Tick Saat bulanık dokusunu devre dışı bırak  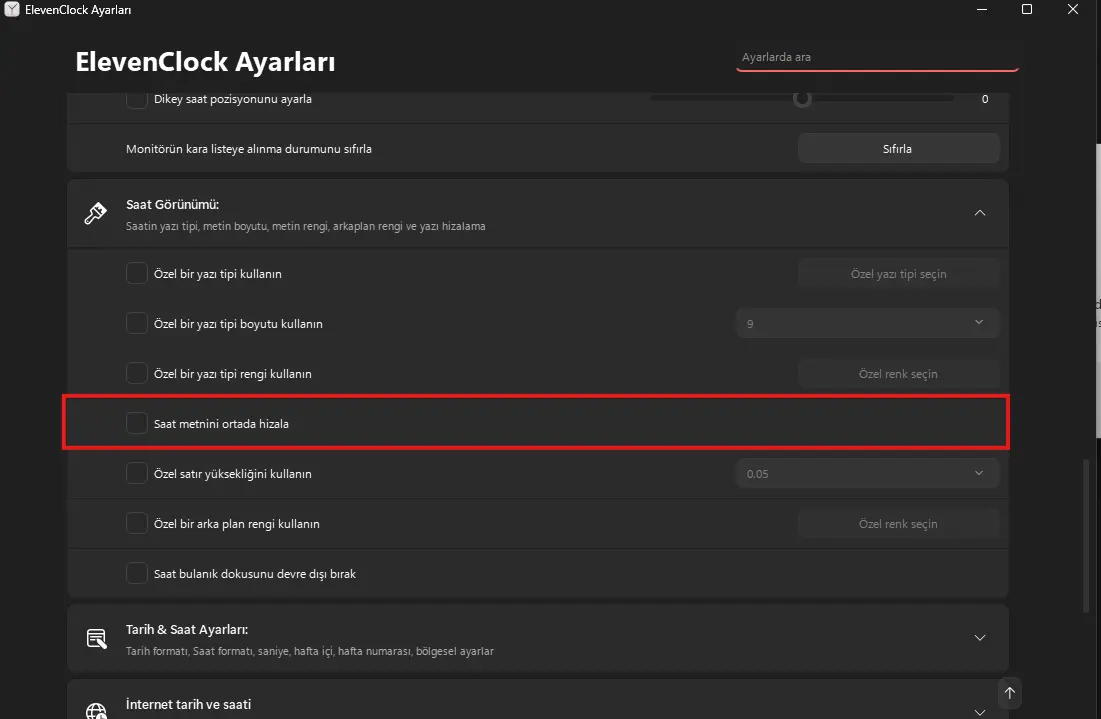[x=136, y=573]
